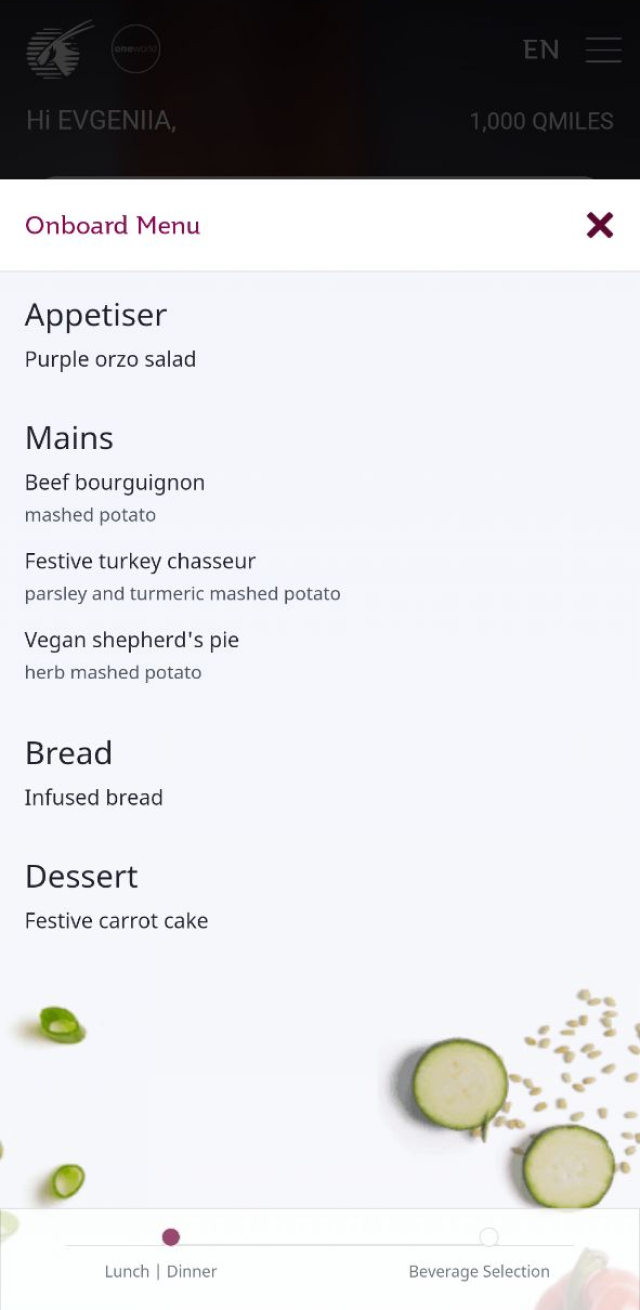Image resolution: width=640 pixels, height=1310 pixels.
Task: Switch to the Lunch | Dinner tab
Action: [x=161, y=1271]
